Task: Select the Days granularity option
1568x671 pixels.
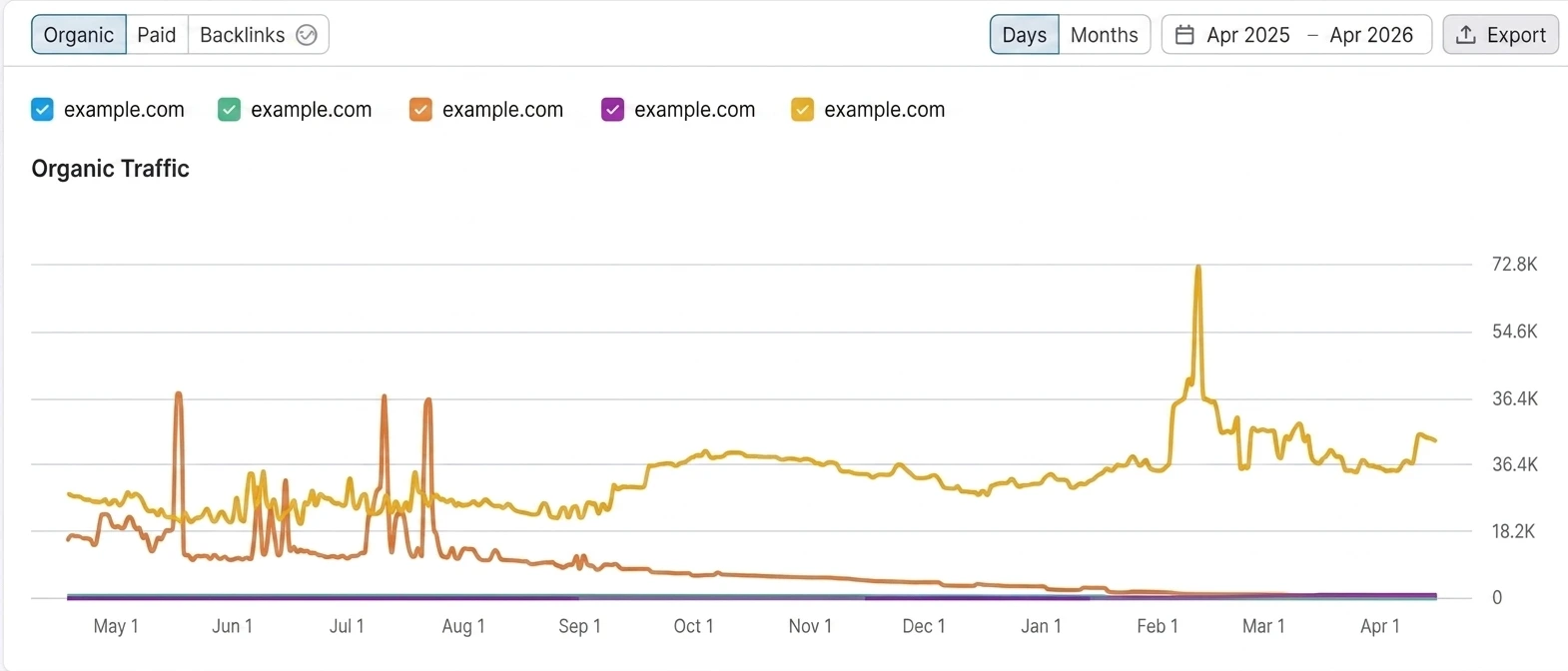Action: [1023, 34]
